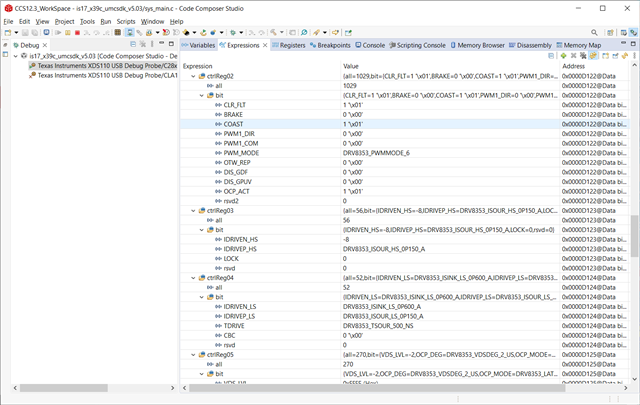Toggle Continuous Refresh in Expressions toolbar
640x405 pixels.
[x=593, y=56]
